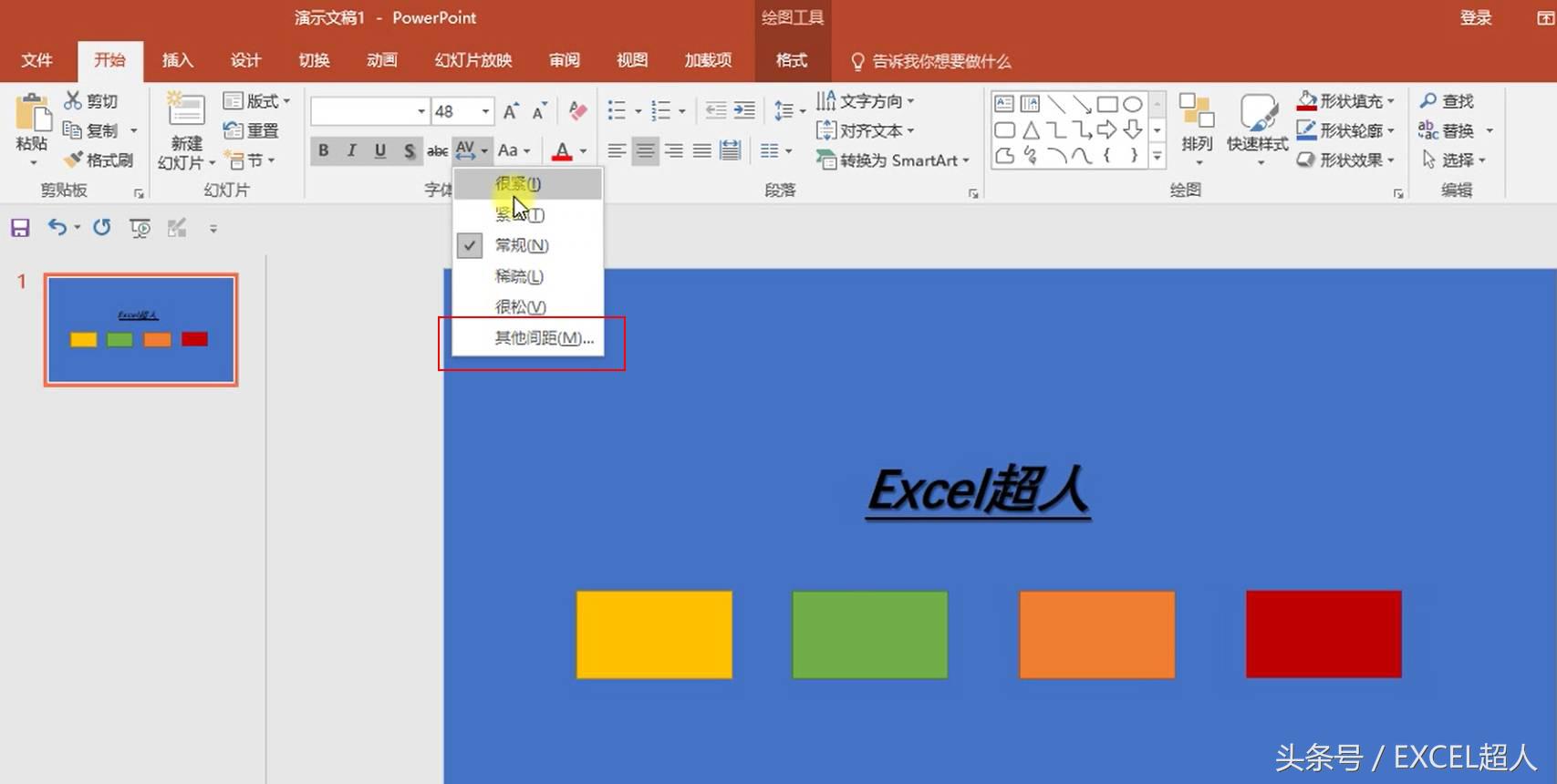Select the rectangle shape in gallery
Image resolution: width=1557 pixels, height=784 pixels.
point(1107,103)
